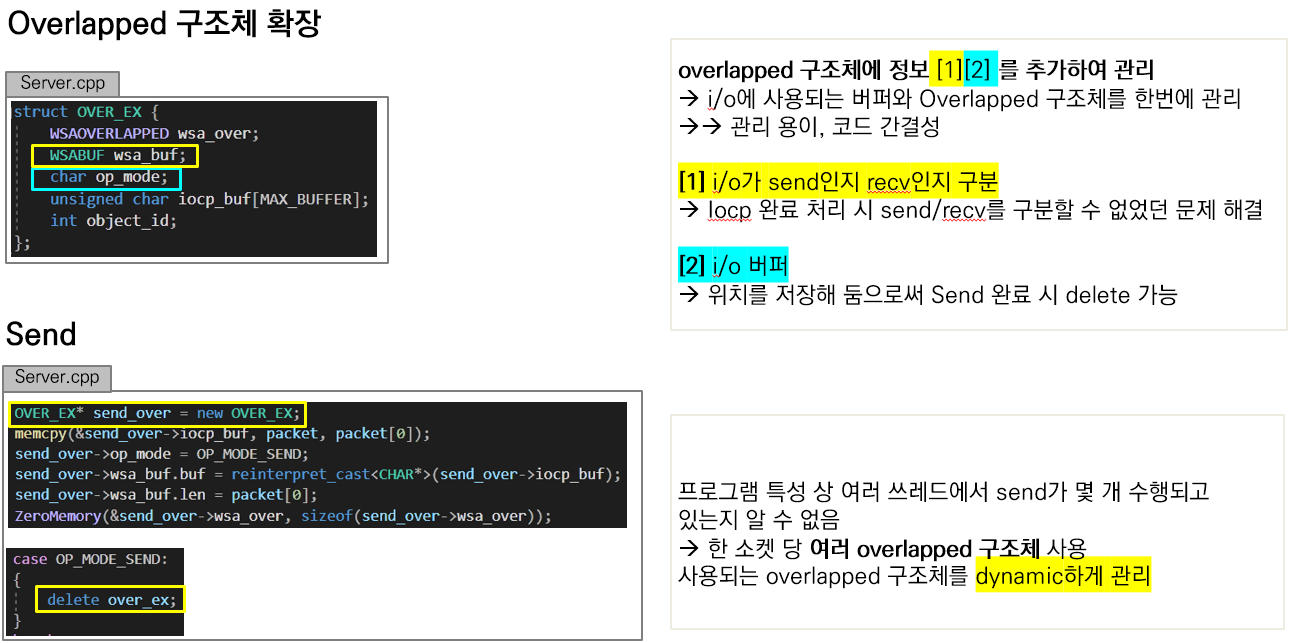Select the Server.cpp label under the Send heading
1291x643 pixels.
tap(57, 378)
